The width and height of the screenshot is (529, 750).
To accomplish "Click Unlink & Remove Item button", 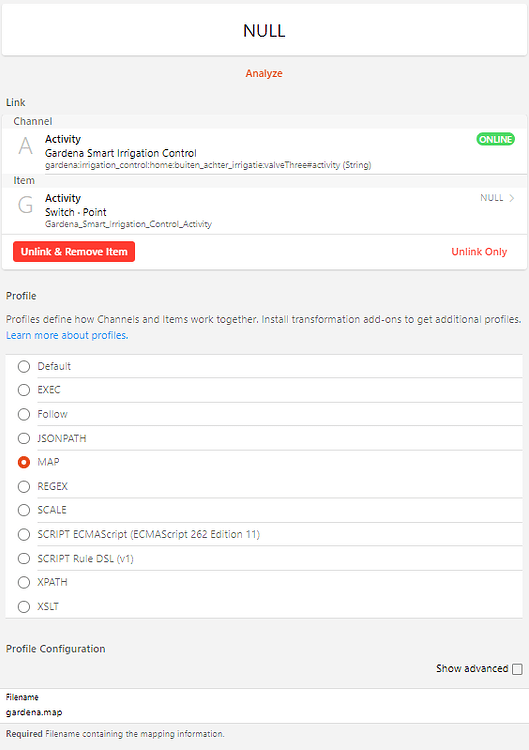I will point(74,252).
